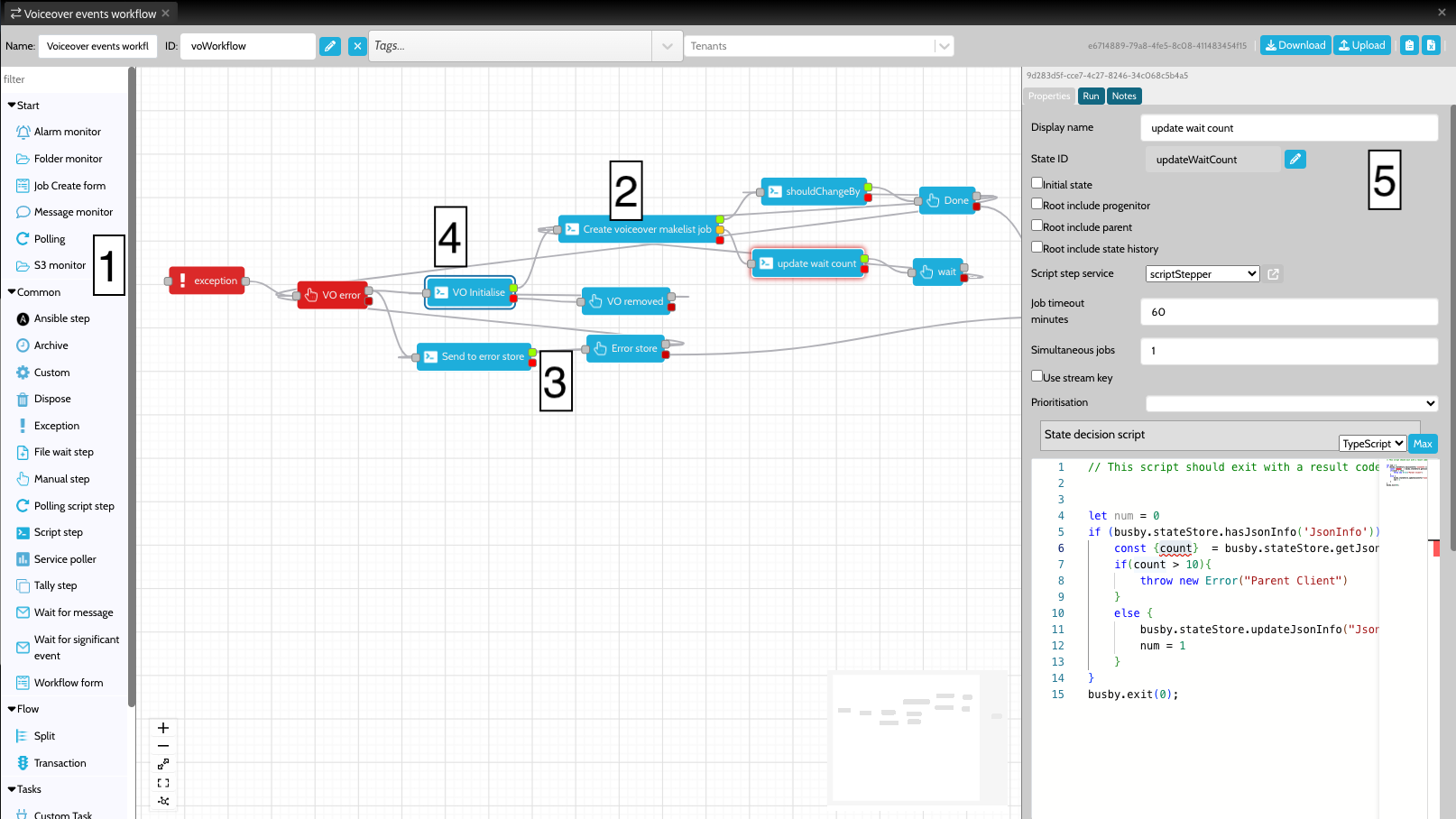Click the Display name input field
1456x819 pixels.
click(1289, 128)
